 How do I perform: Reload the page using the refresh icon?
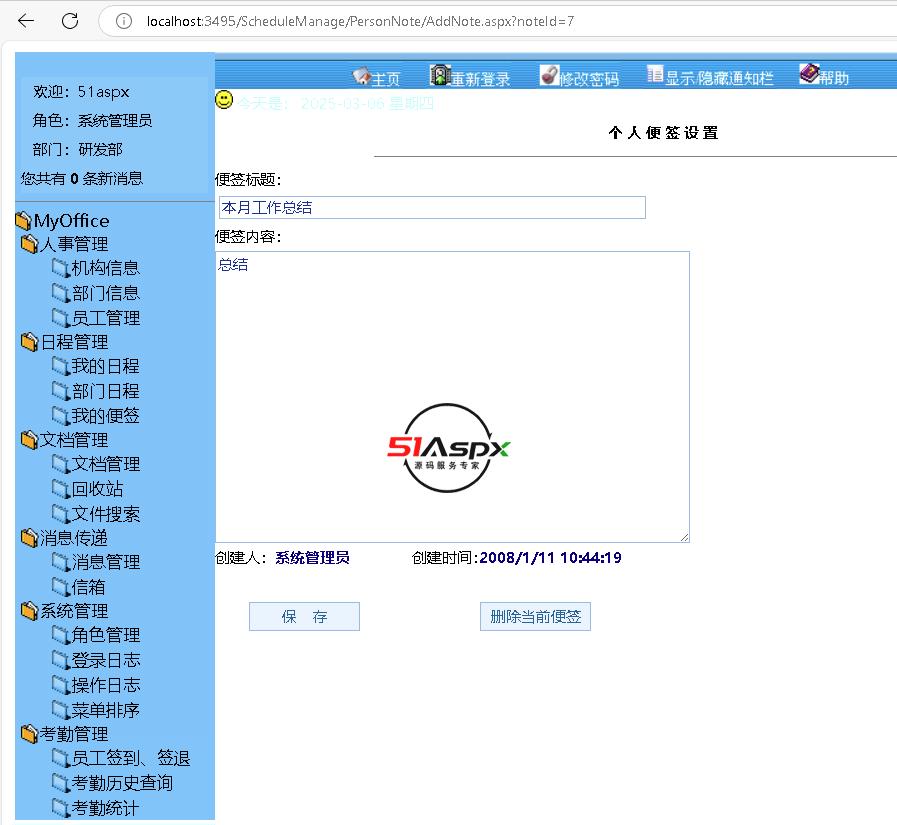pyautogui.click(x=70, y=21)
